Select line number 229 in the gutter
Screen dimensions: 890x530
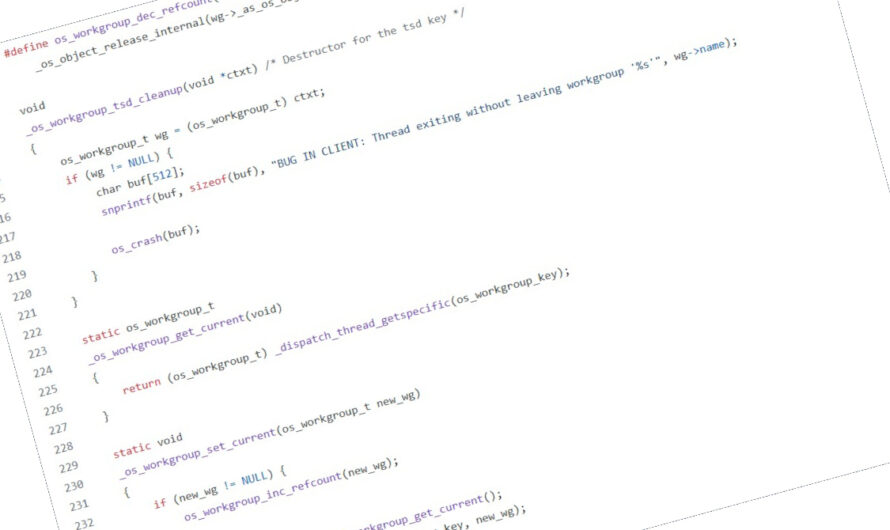click(x=65, y=468)
